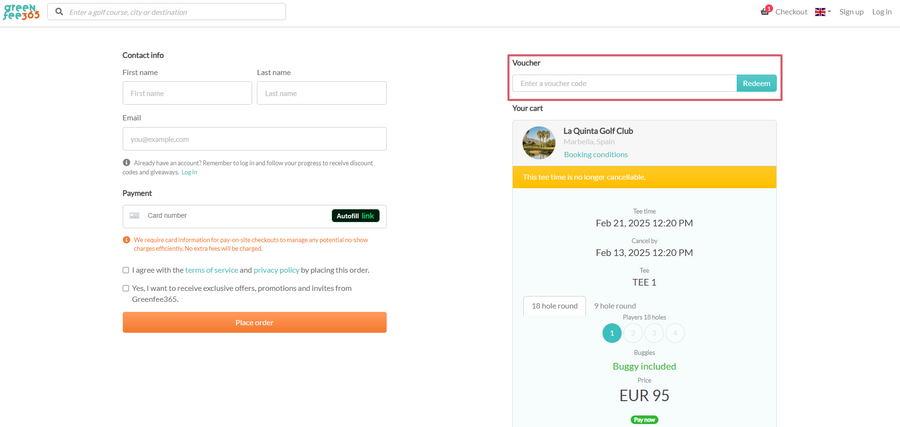Click the Greenfee365 logo
This screenshot has width=900, height=427.
point(21,12)
